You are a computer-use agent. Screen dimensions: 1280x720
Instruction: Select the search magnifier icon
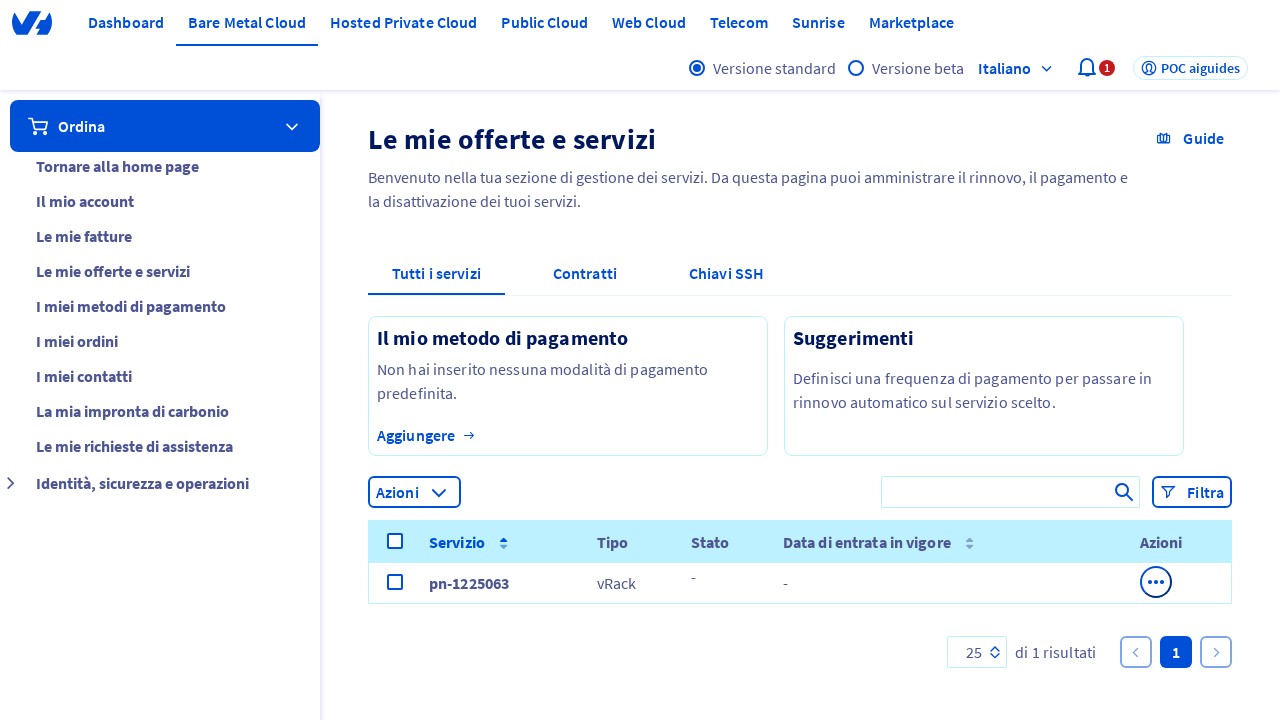pyautogui.click(x=1123, y=492)
